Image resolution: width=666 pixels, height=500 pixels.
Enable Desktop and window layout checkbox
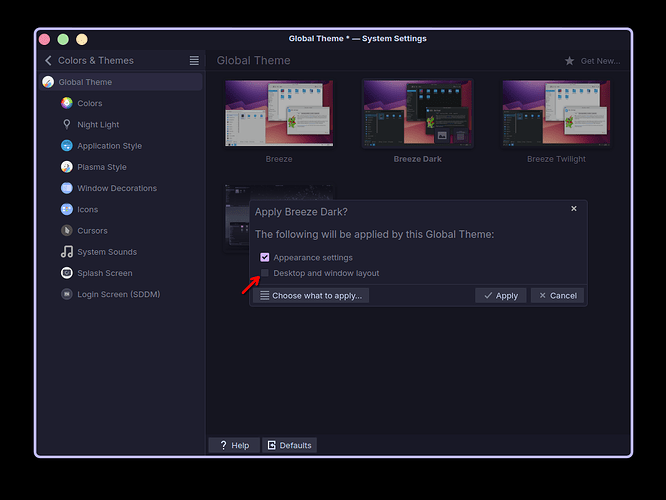pyautogui.click(x=265, y=273)
